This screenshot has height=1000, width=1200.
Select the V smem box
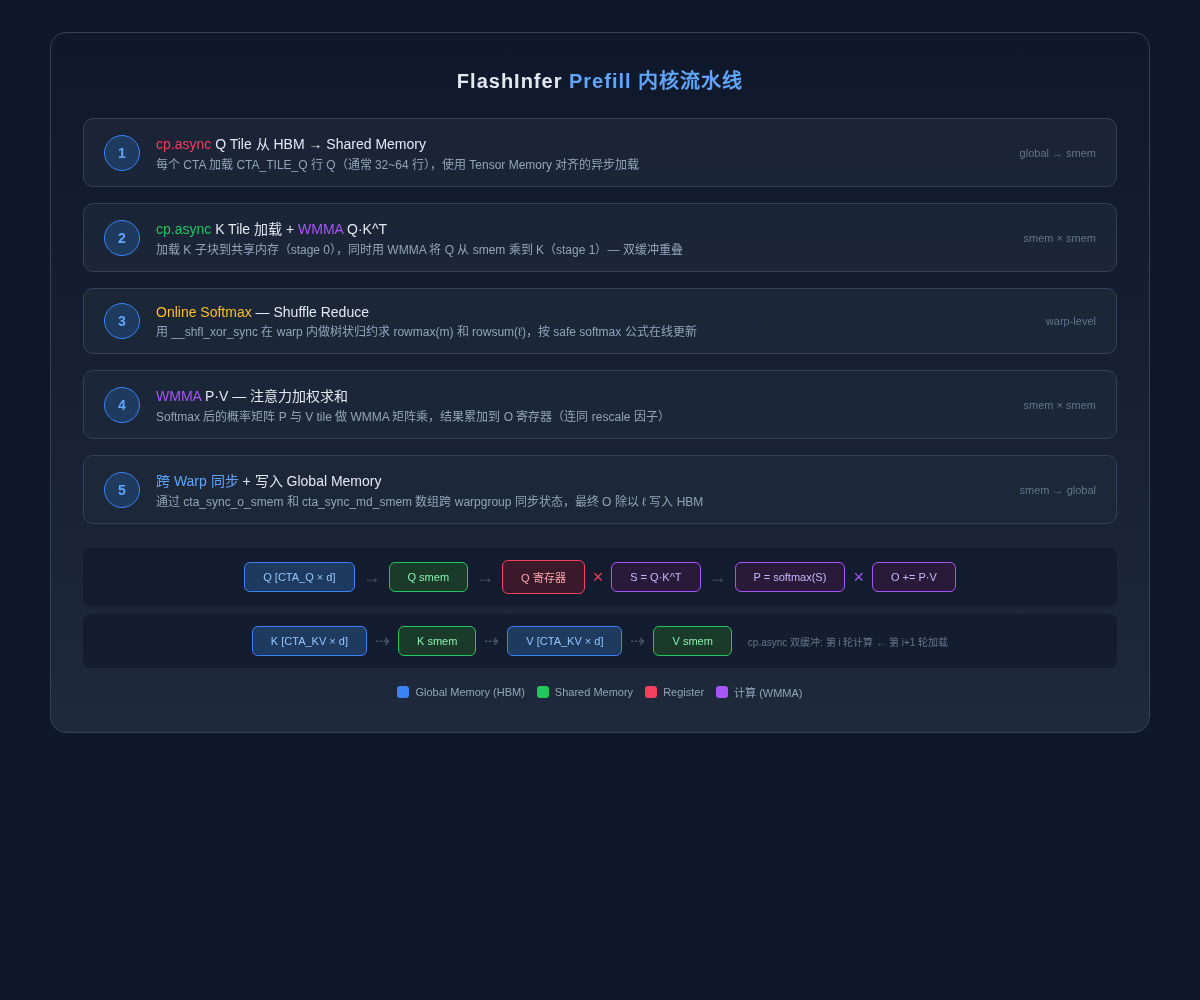692,641
